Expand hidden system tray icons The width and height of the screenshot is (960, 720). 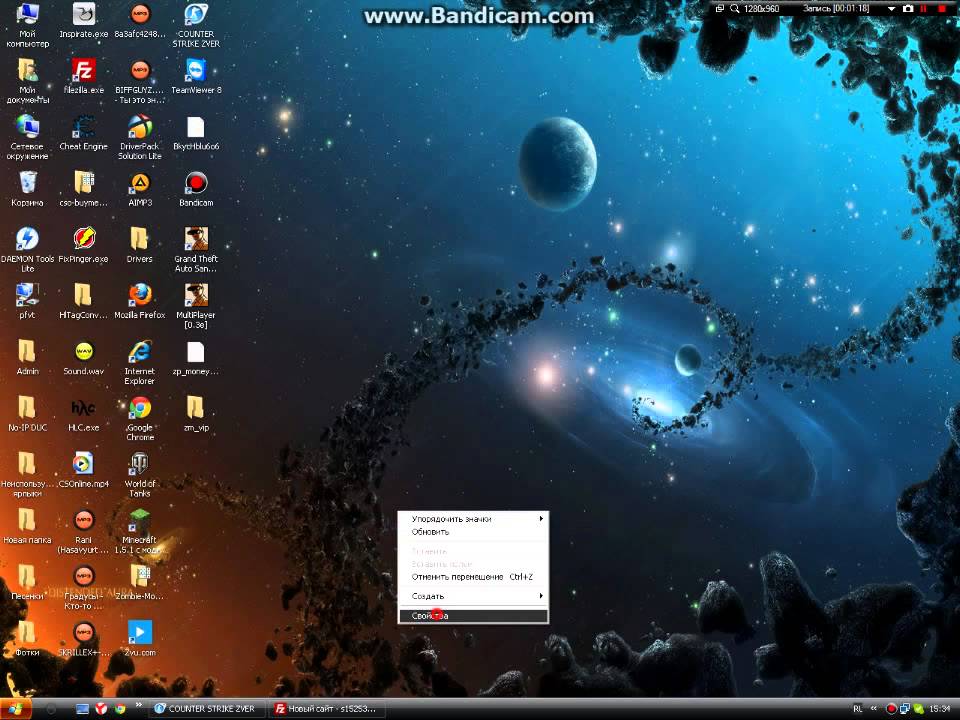(874, 709)
